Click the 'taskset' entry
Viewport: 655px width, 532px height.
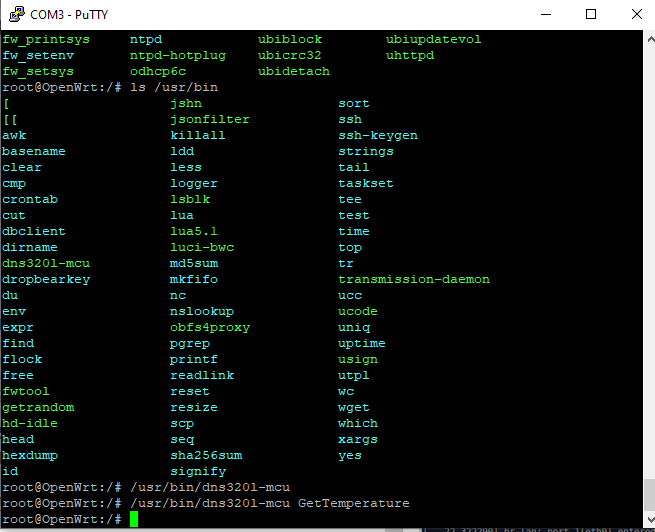tap(366, 183)
